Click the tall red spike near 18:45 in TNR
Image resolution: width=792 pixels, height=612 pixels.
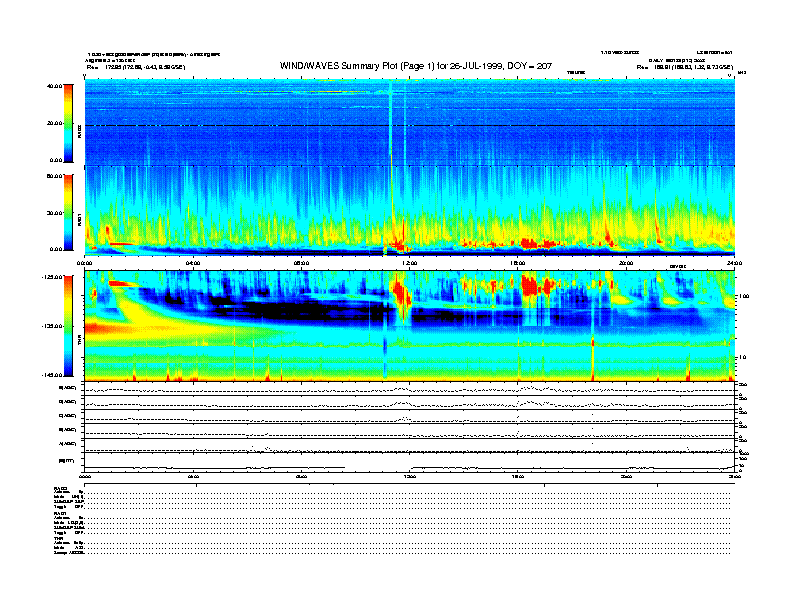tap(592, 360)
